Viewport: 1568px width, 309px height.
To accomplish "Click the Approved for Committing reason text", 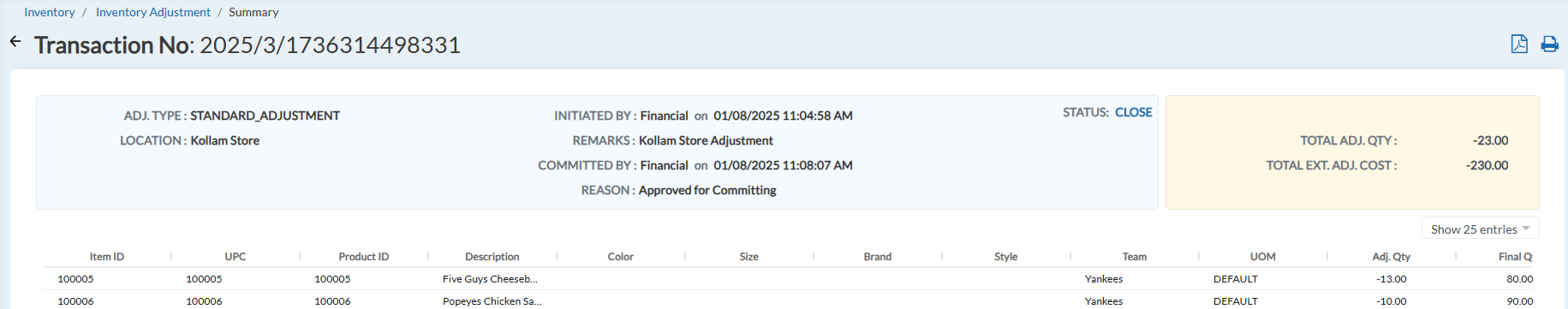I will [x=707, y=190].
